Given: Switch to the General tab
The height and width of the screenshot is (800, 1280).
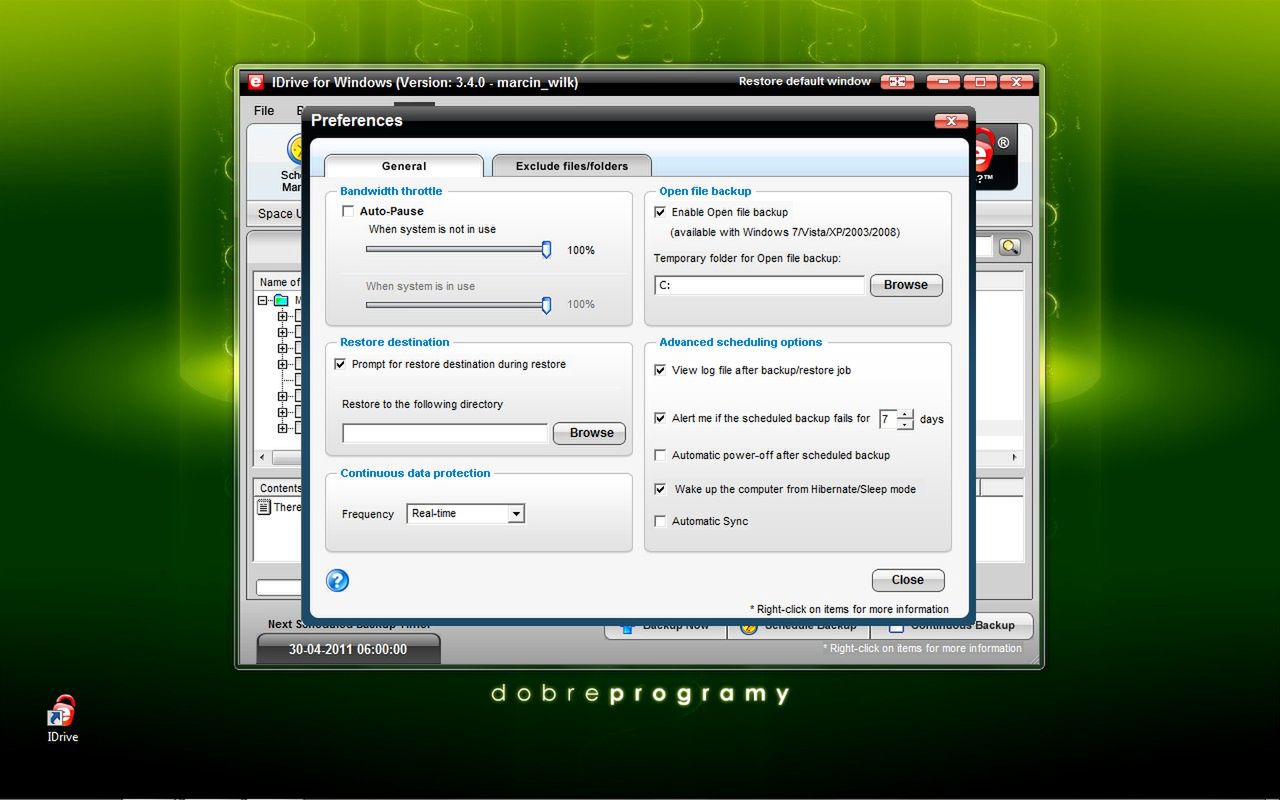Looking at the screenshot, I should (404, 166).
